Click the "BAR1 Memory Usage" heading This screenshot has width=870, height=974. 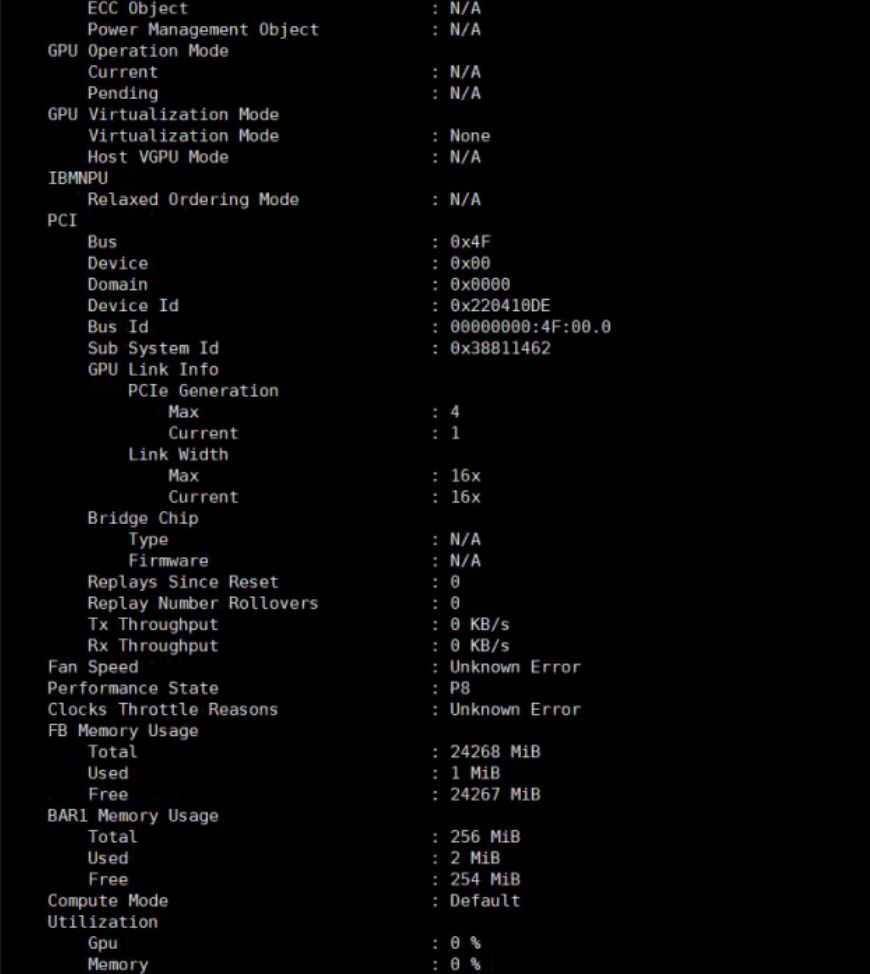click(133, 816)
